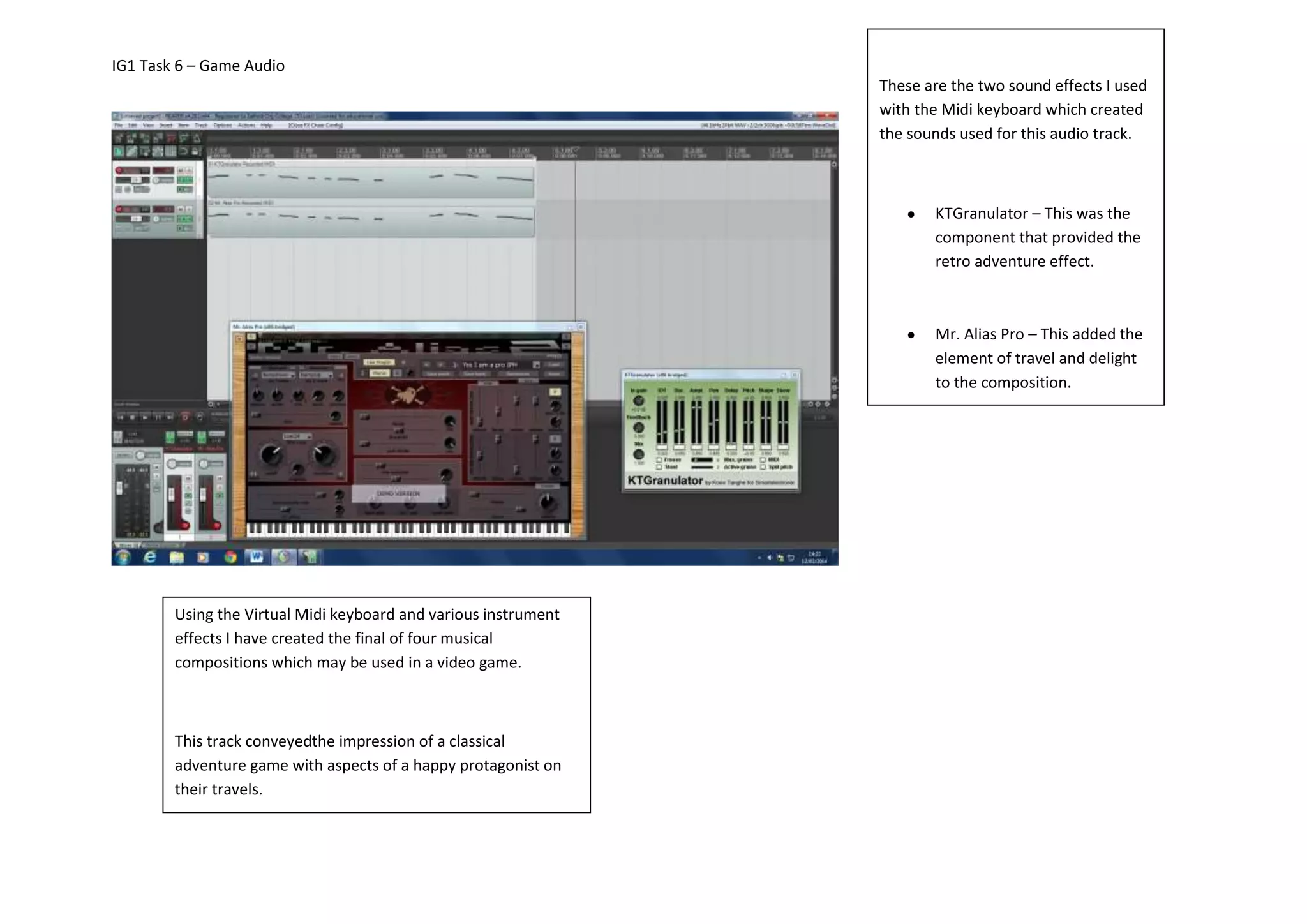The width and height of the screenshot is (1307, 924).
Task: Open the second oscillator waveform dropdown
Action: (315, 375)
